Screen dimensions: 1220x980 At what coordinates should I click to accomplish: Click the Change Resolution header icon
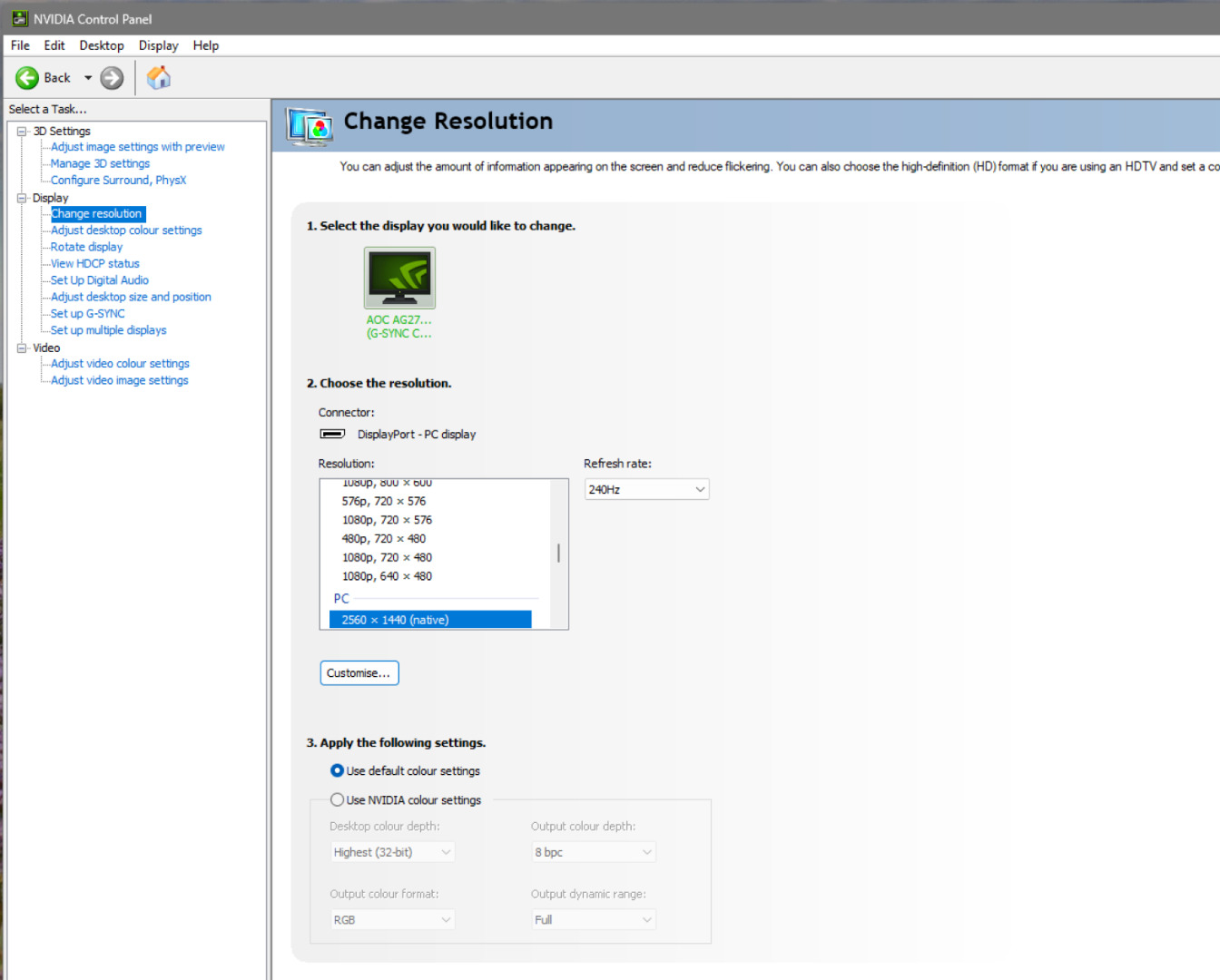[x=310, y=126]
